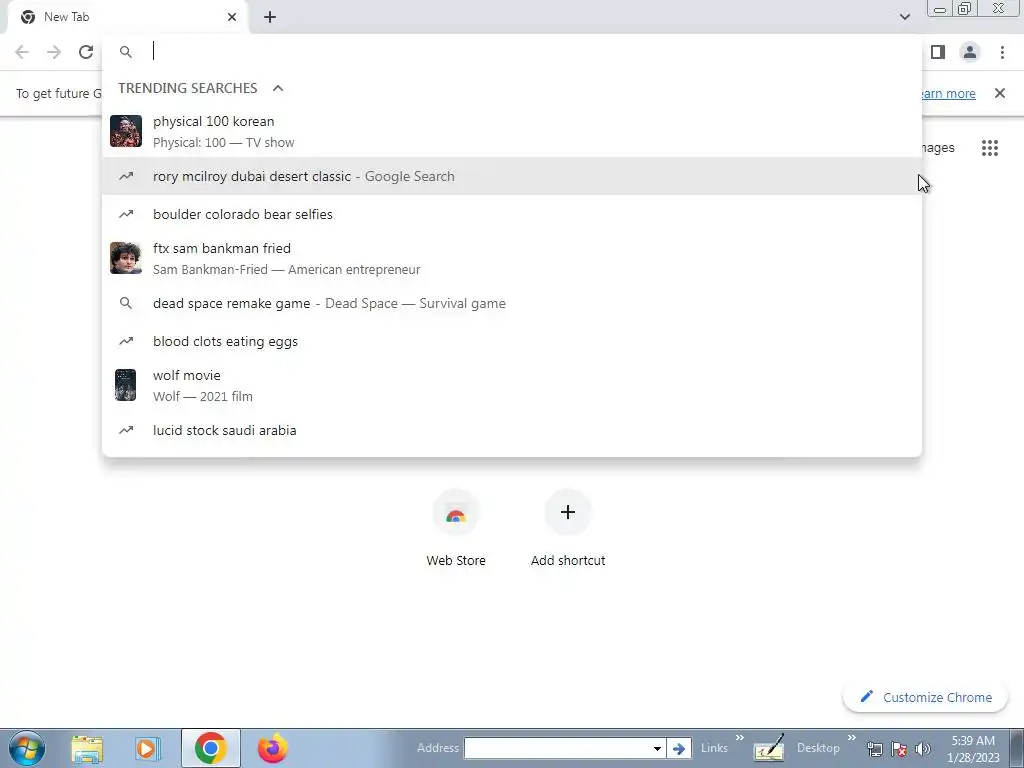
Task: Click the omnibox search magnifier icon
Action: (x=126, y=52)
